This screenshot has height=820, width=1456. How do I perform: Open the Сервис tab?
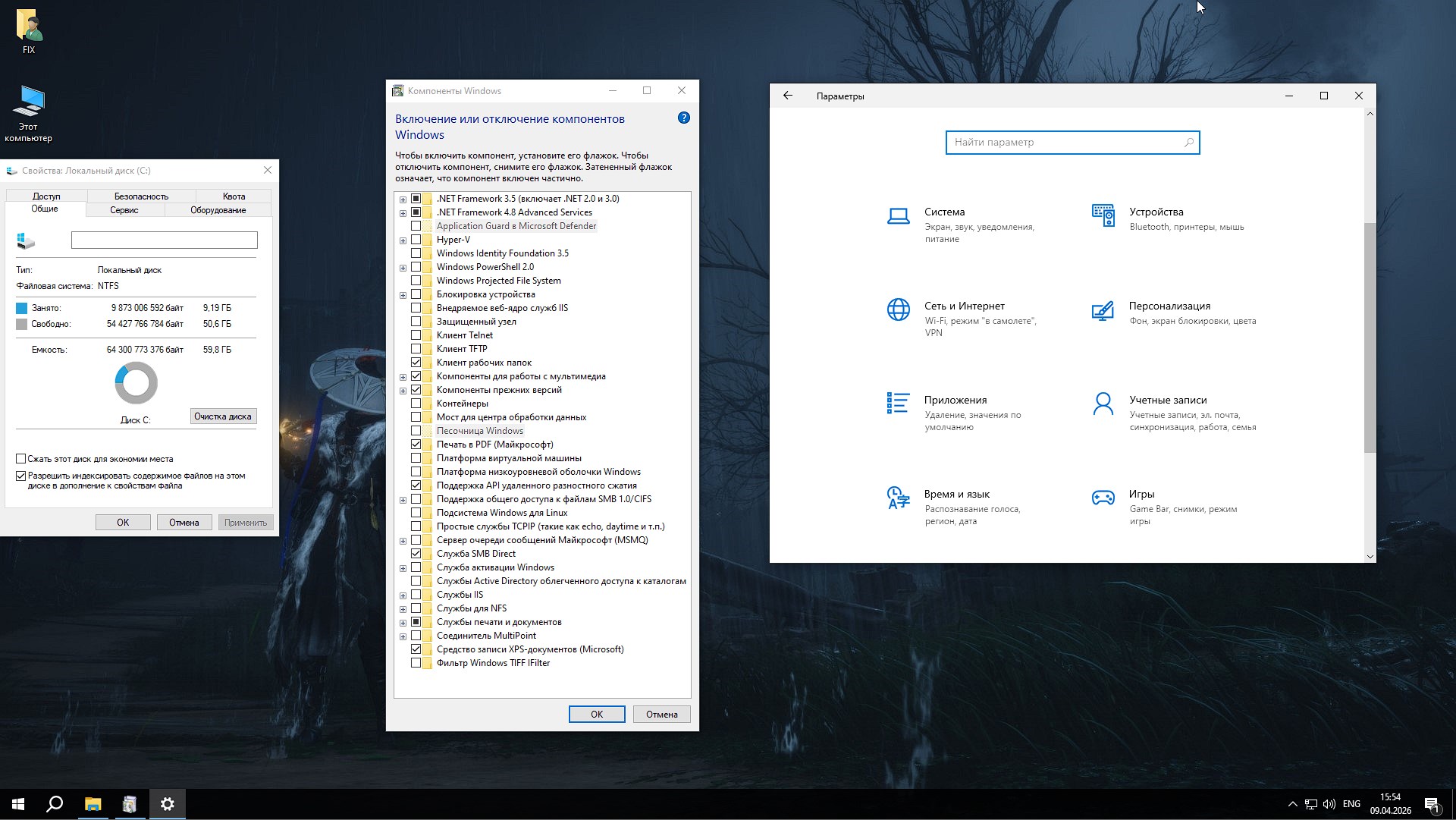124,210
